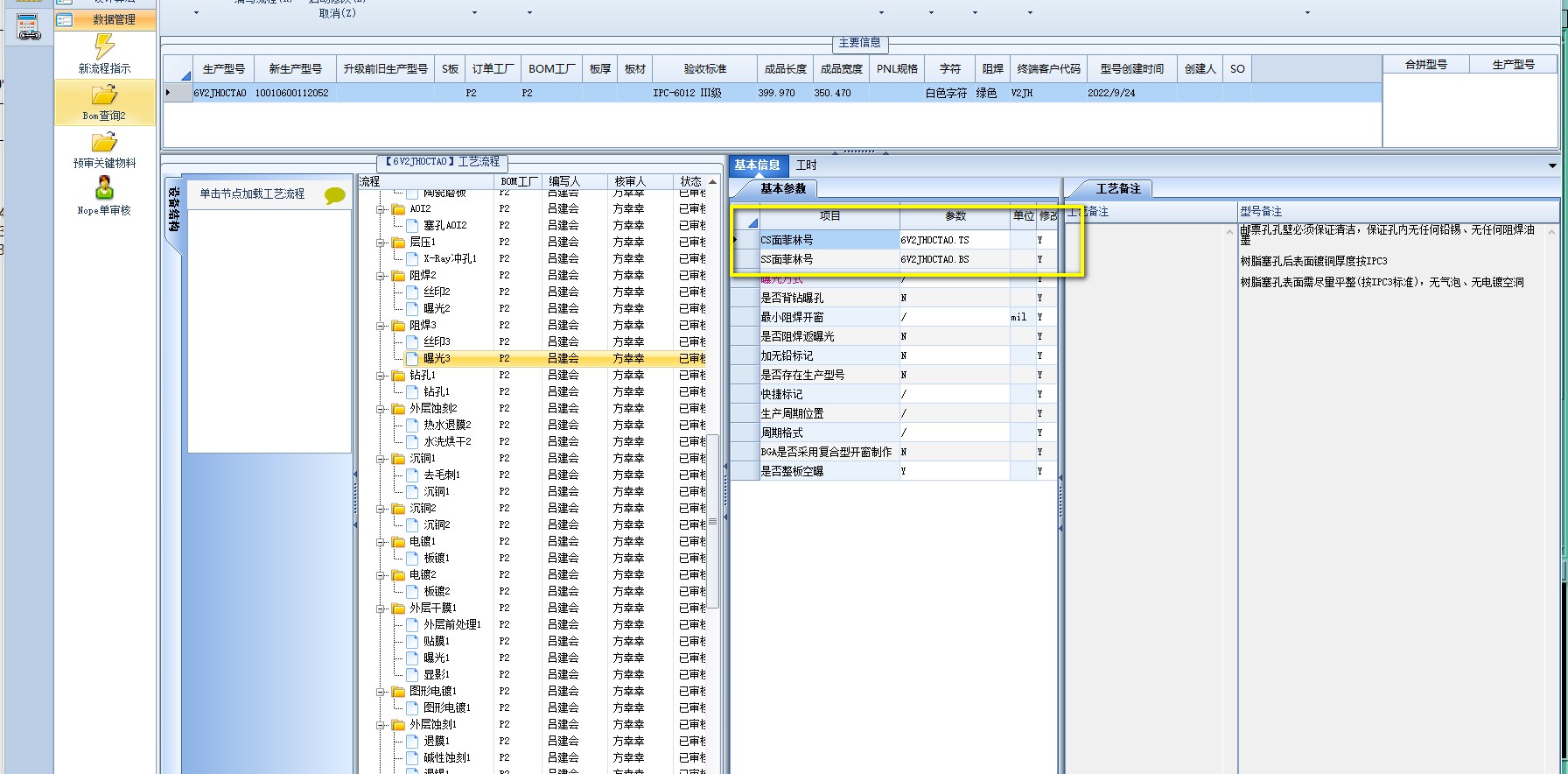Viewport: 1568px width, 774px height.
Task: Open the Nope单审核 user icon
Action: pos(104,188)
